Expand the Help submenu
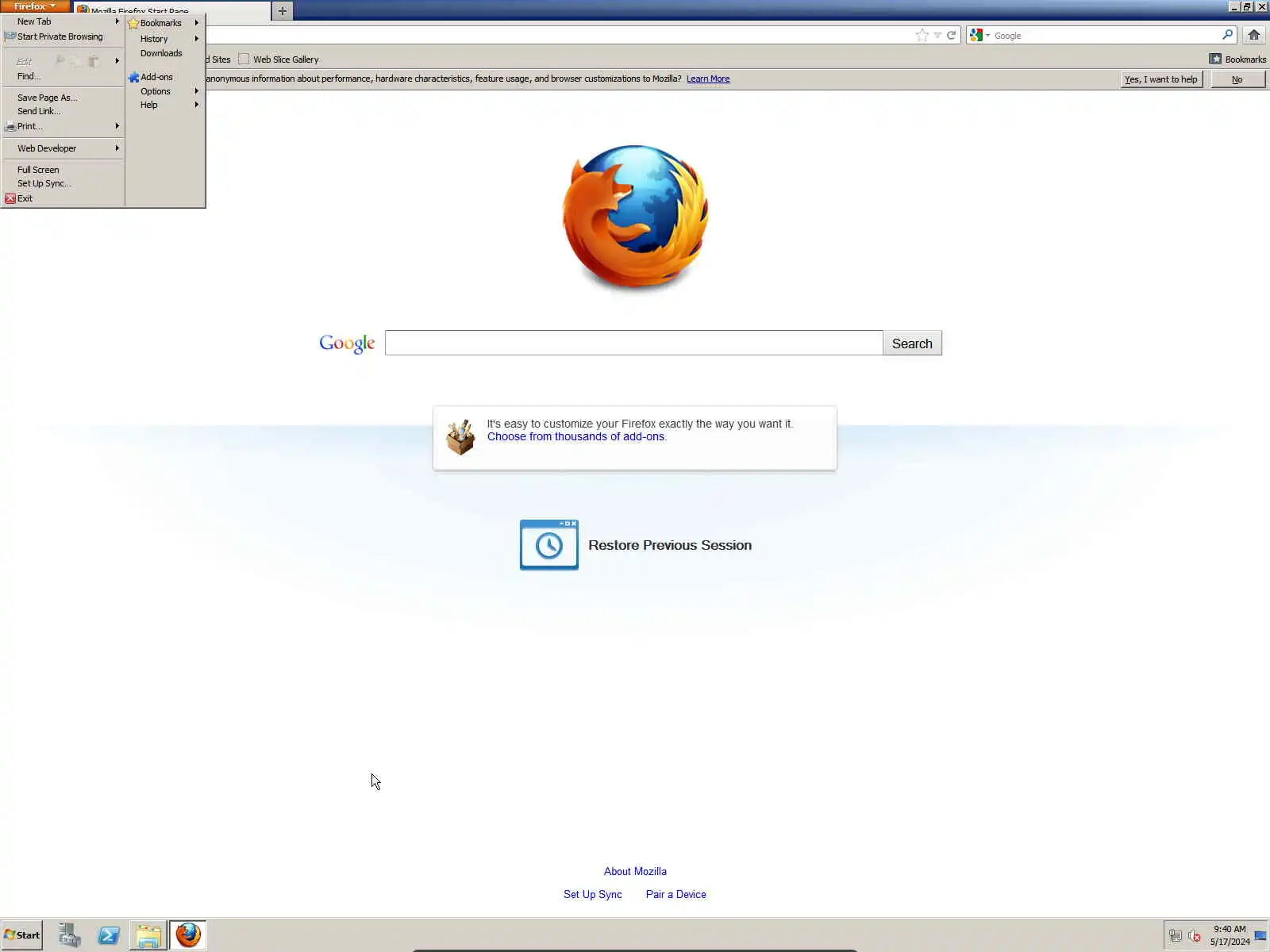Viewport: 1270px width, 952px height. click(164, 105)
